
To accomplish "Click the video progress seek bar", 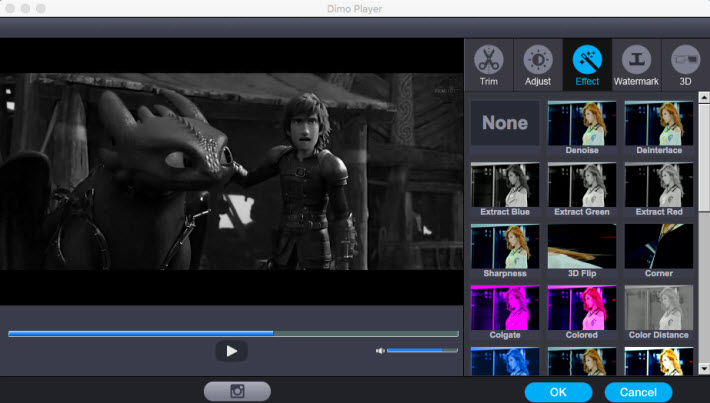I will tap(232, 333).
